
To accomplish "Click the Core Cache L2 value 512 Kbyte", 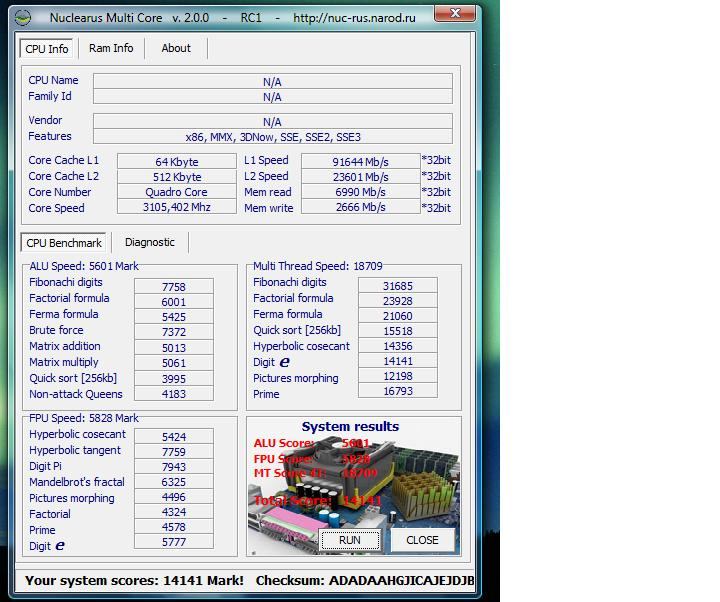I will (177, 176).
